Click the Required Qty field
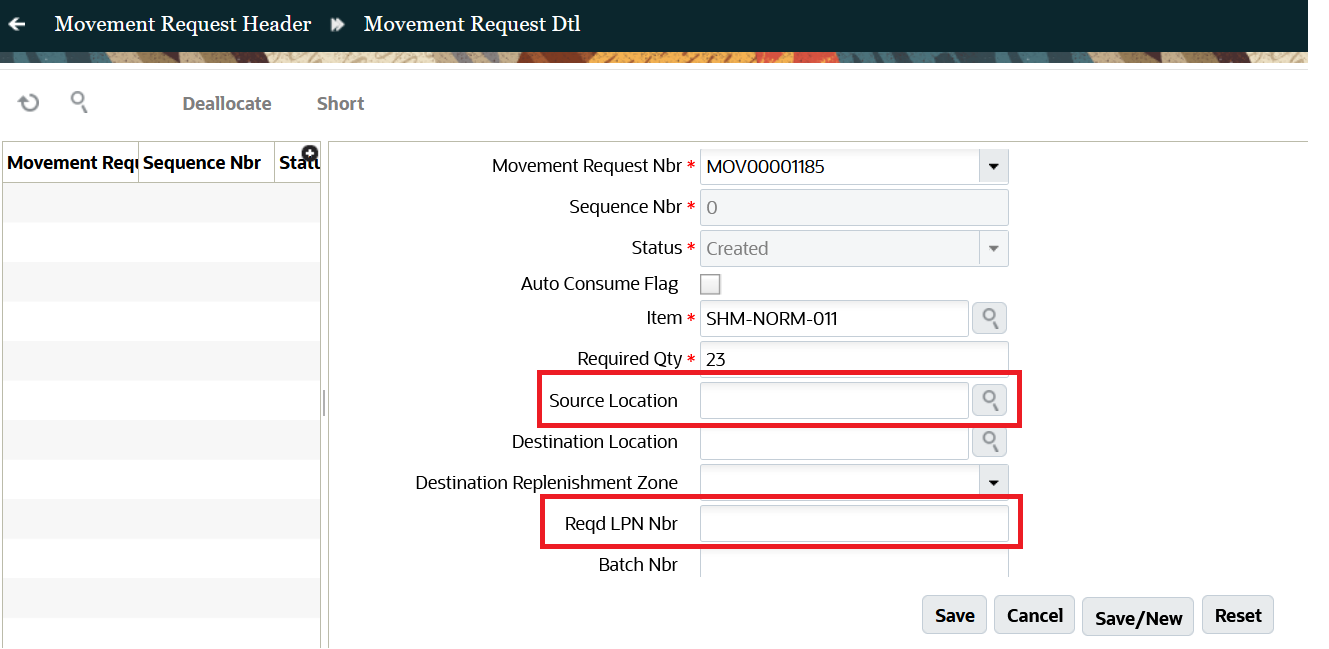The width and height of the screenshot is (1329, 649). tap(854, 359)
